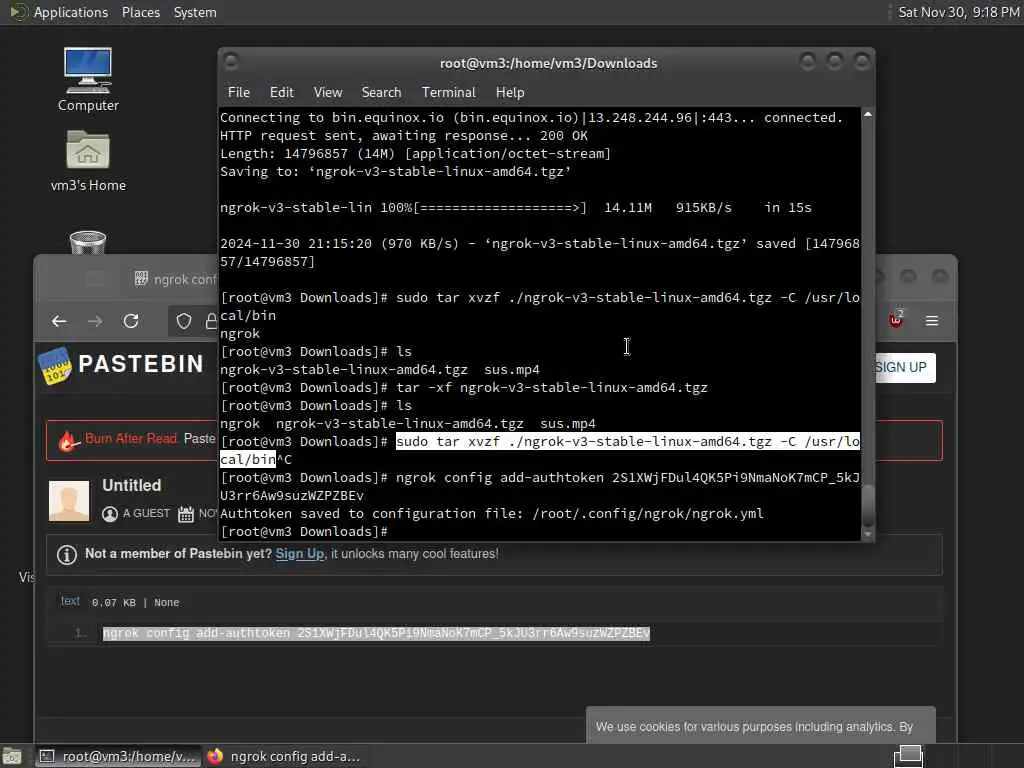1024x768 pixels.
Task: Click the guest user avatar image
Action: 69,501
